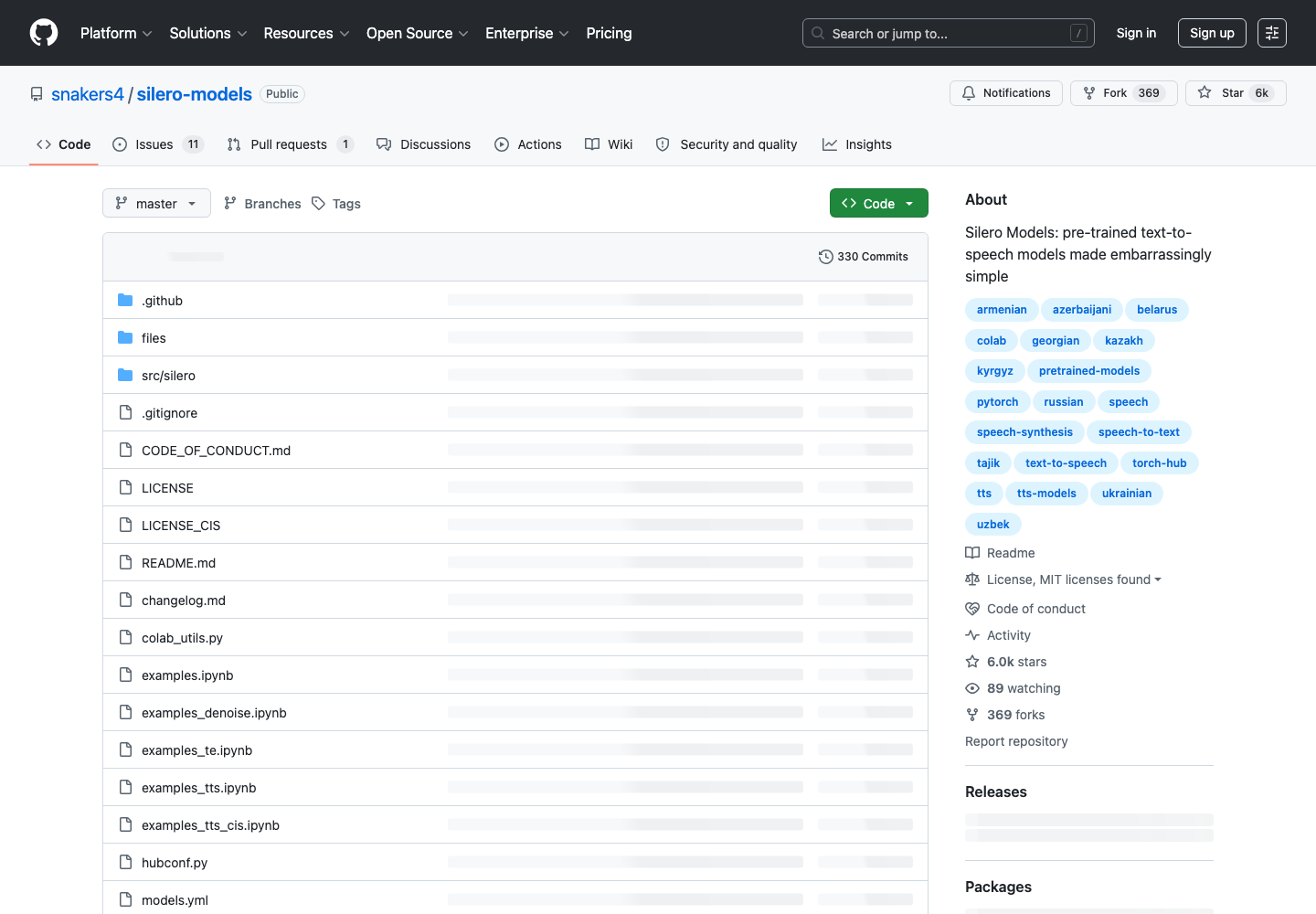Click the Activity pulse icon
The width and height of the screenshot is (1316, 914).
[x=972, y=635]
